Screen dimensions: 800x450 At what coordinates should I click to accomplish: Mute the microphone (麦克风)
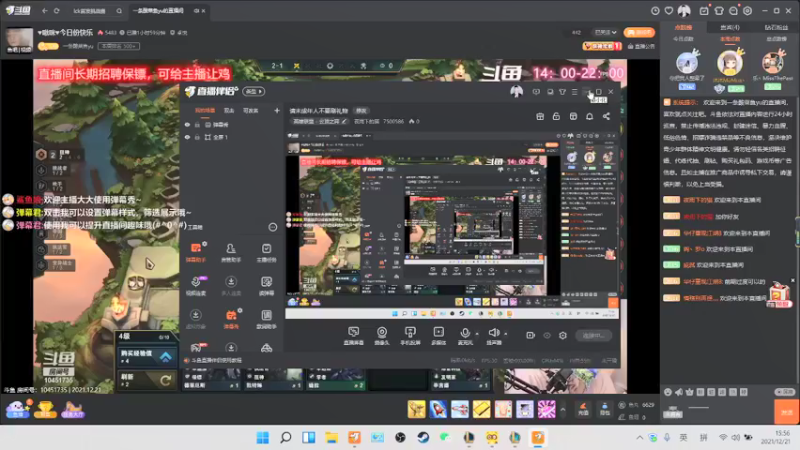(x=465, y=336)
